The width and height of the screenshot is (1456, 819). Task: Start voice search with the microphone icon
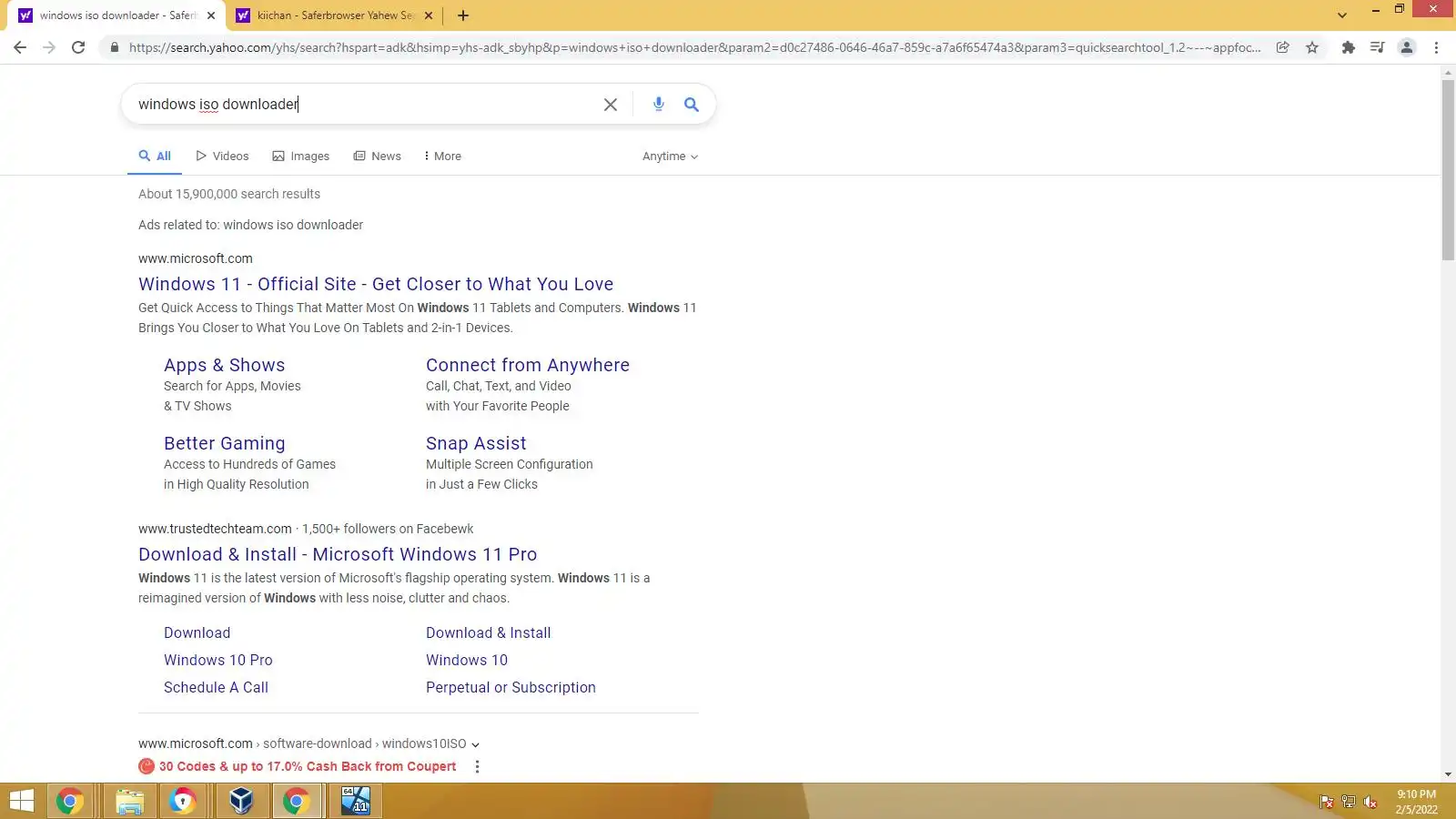click(x=659, y=105)
